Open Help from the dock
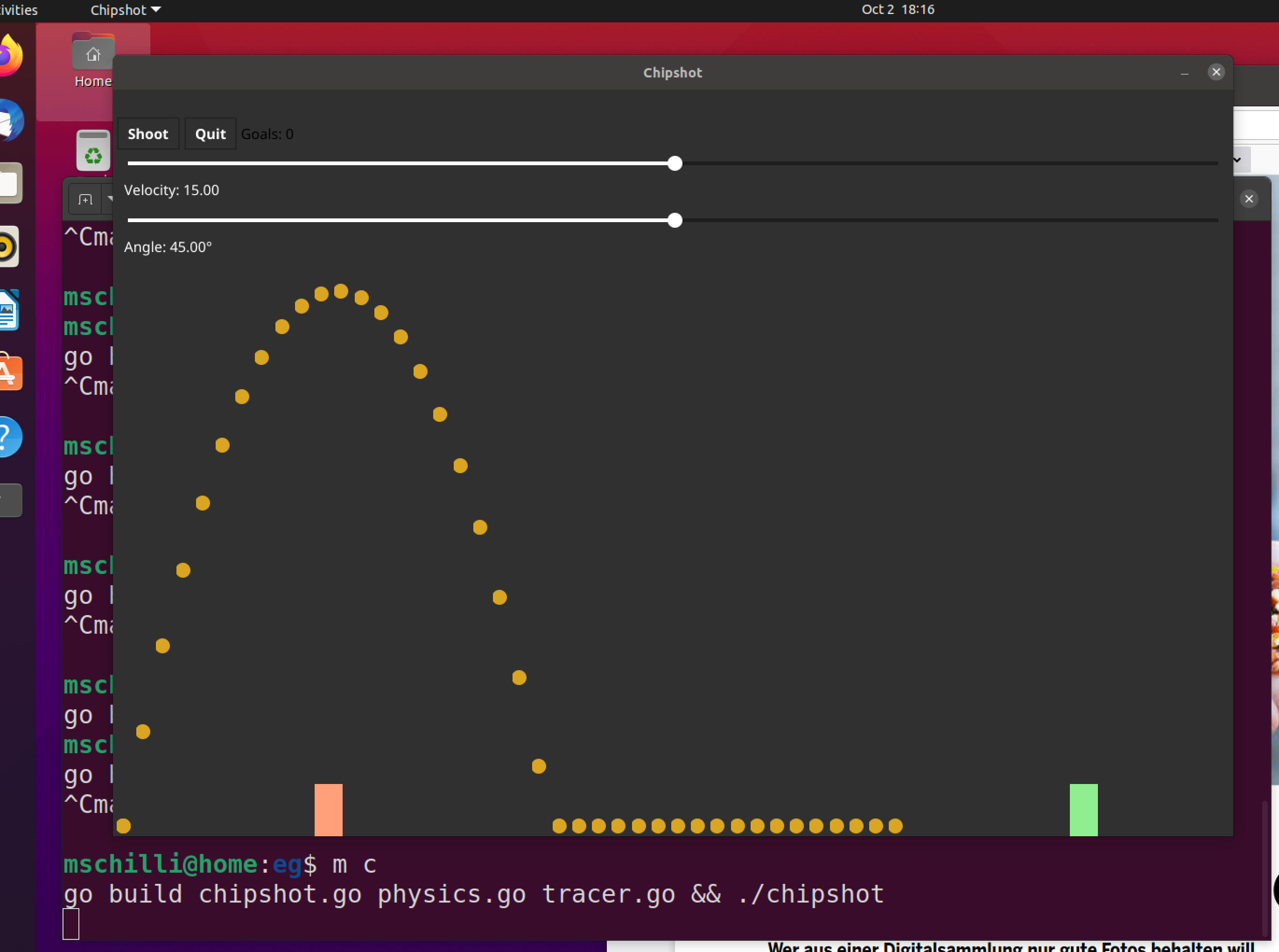This screenshot has width=1279, height=952. coord(11,437)
